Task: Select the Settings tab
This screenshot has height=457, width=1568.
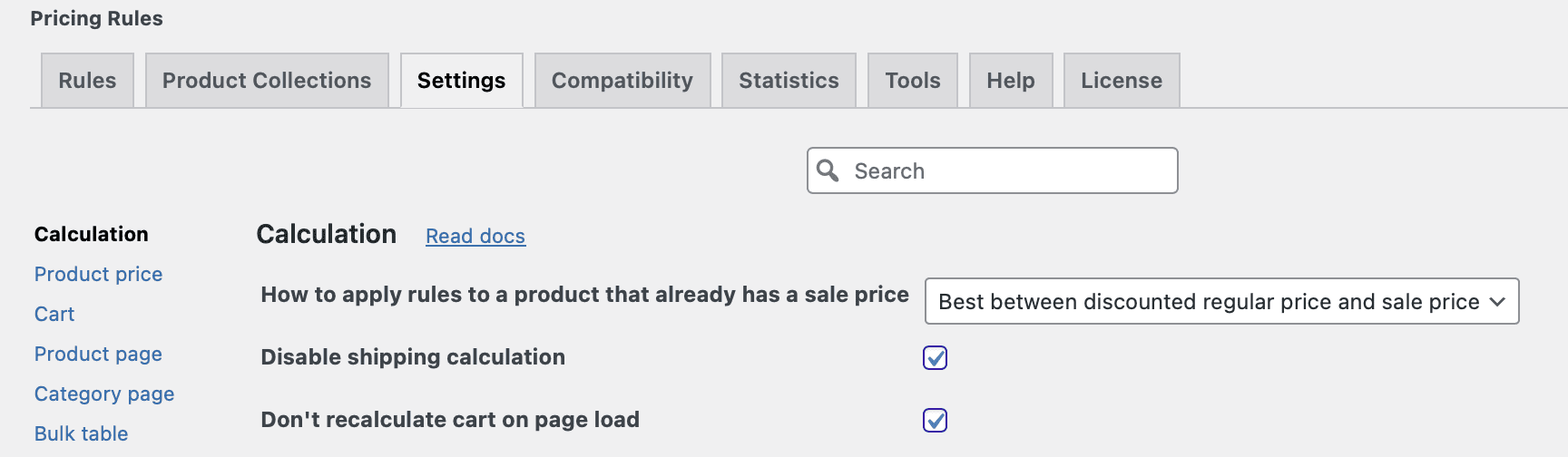Action: click(x=461, y=81)
